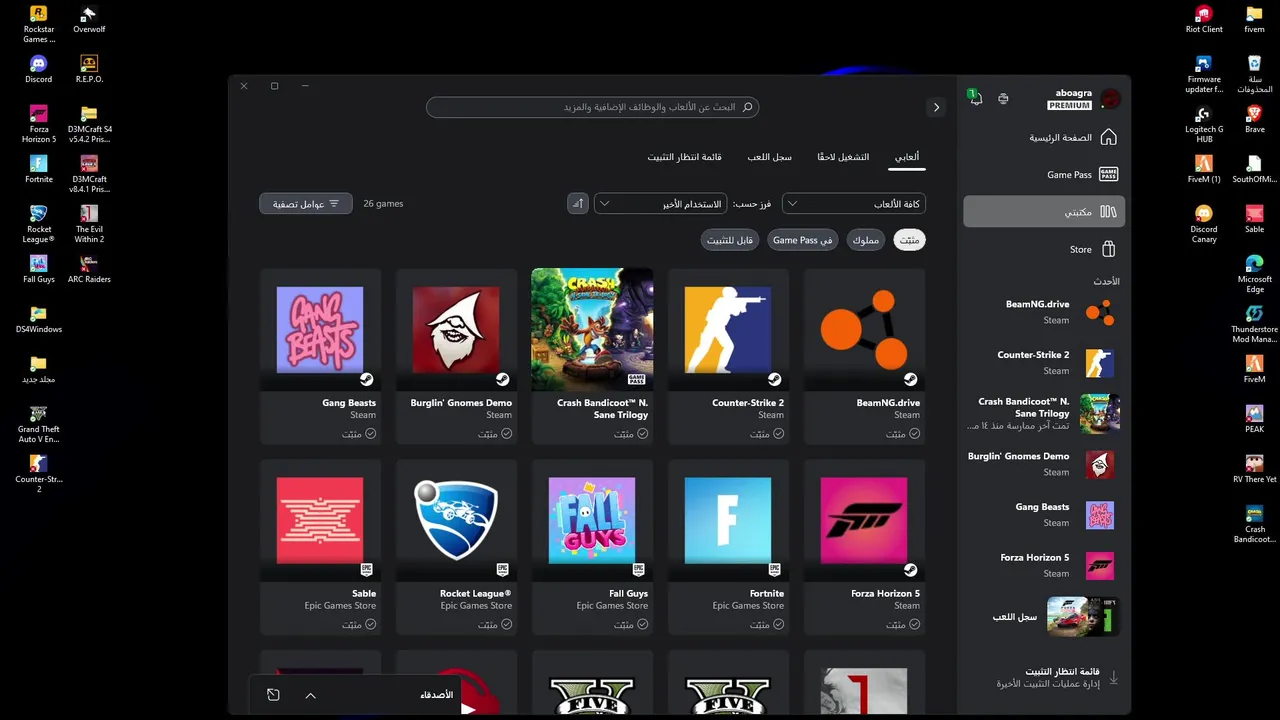
Task: Open the Gang Beasts game card
Action: (x=320, y=356)
